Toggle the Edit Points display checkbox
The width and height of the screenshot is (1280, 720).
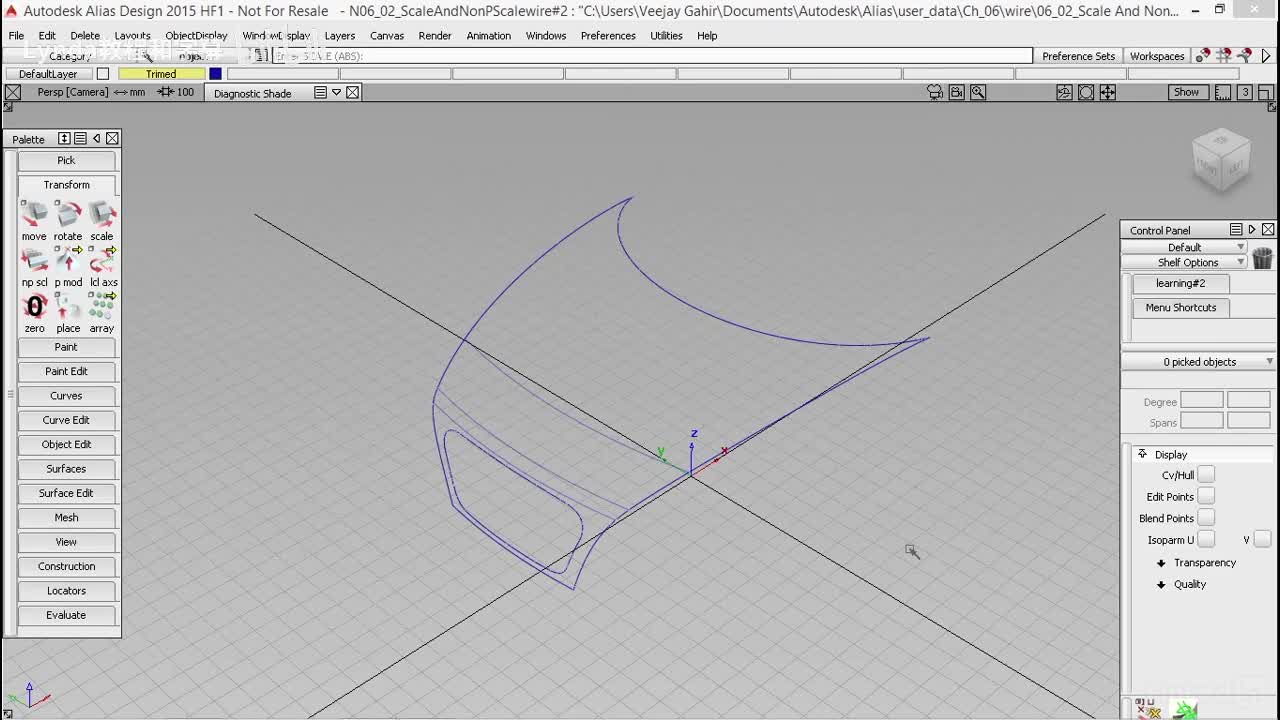pos(1206,497)
